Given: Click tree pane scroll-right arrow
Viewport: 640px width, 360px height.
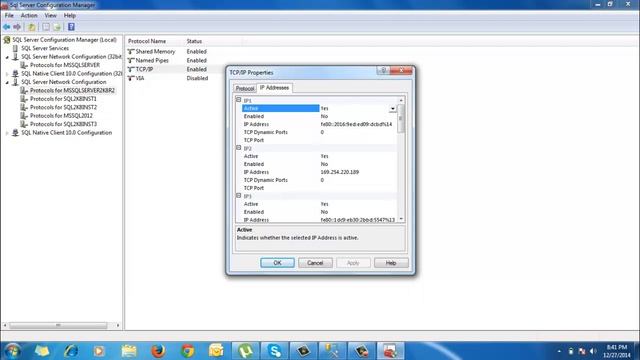Looking at the screenshot, I should [x=118, y=325].
